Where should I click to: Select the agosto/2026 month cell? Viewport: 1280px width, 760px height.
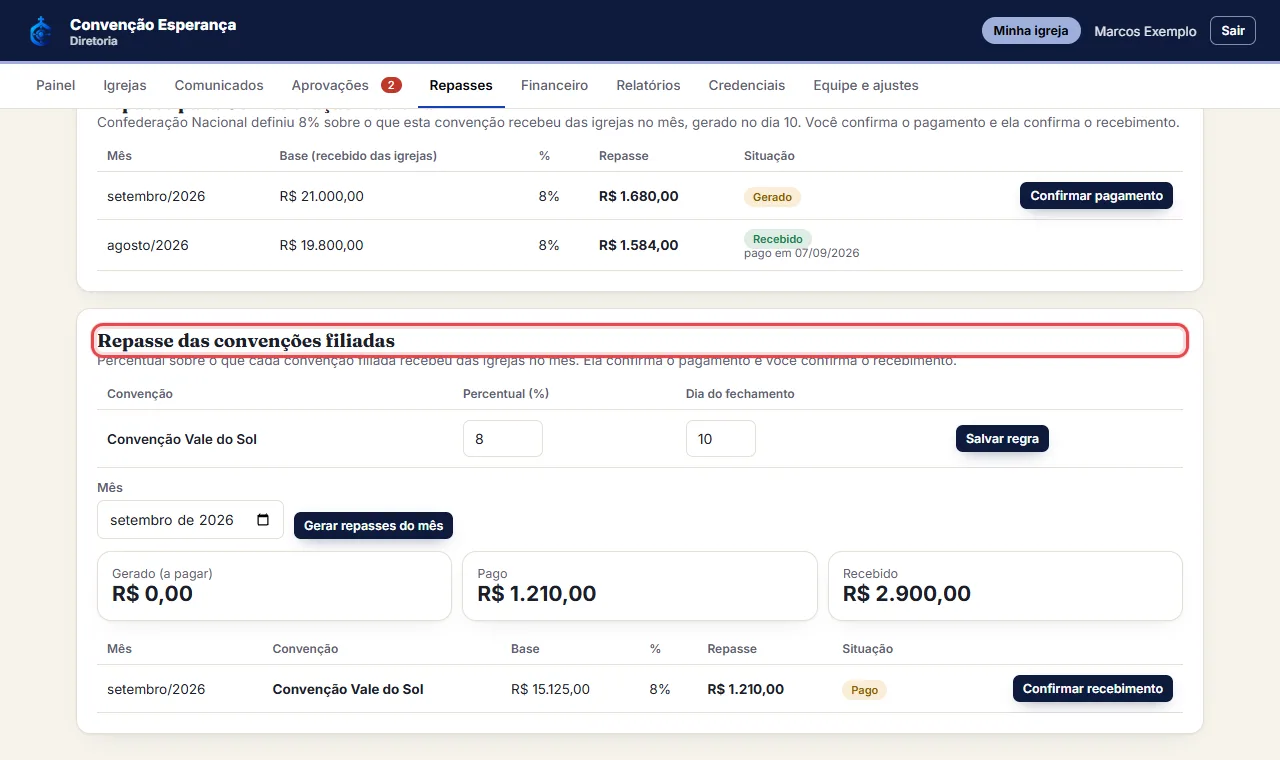coord(148,245)
